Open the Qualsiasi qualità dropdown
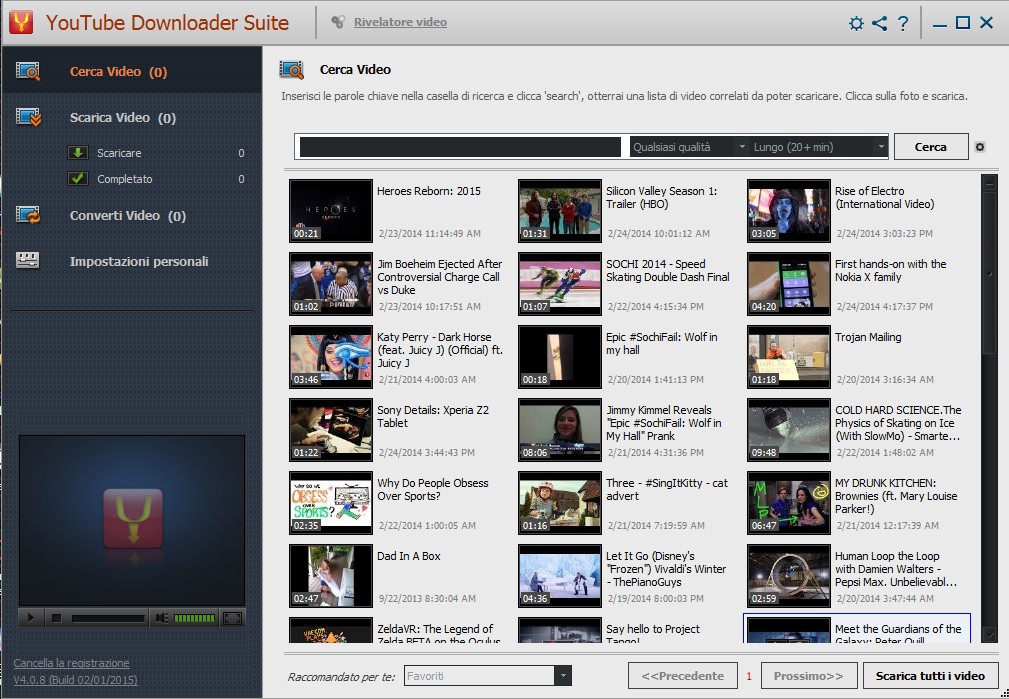The height and width of the screenshot is (699, 1009). point(688,147)
